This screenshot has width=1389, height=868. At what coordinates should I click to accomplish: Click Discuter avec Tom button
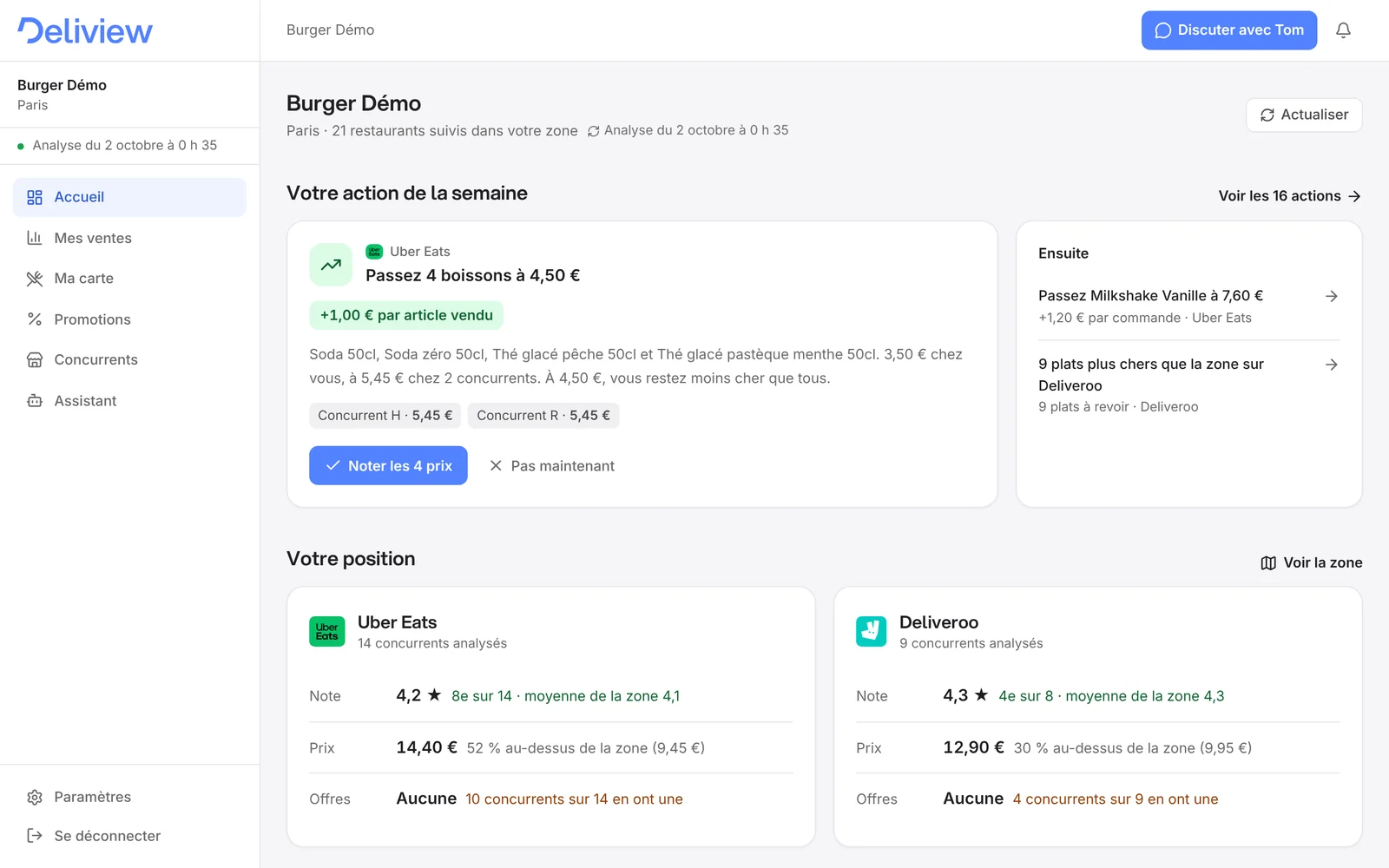point(1229,30)
